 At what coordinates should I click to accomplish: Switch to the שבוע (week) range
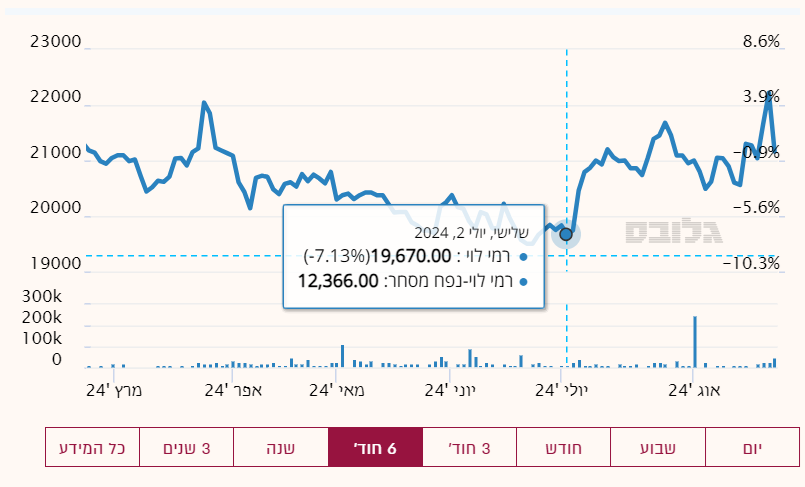(657, 447)
